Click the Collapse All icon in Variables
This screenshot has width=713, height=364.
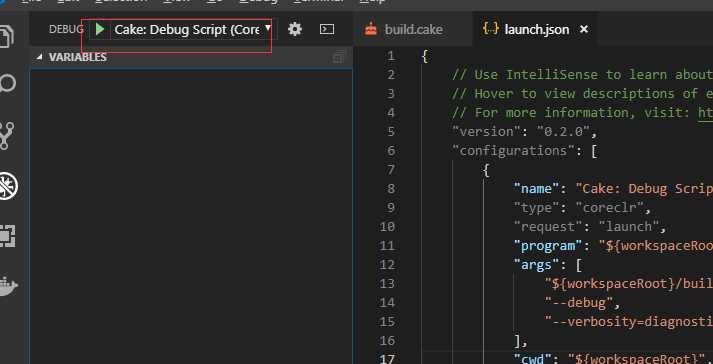tap(338, 57)
